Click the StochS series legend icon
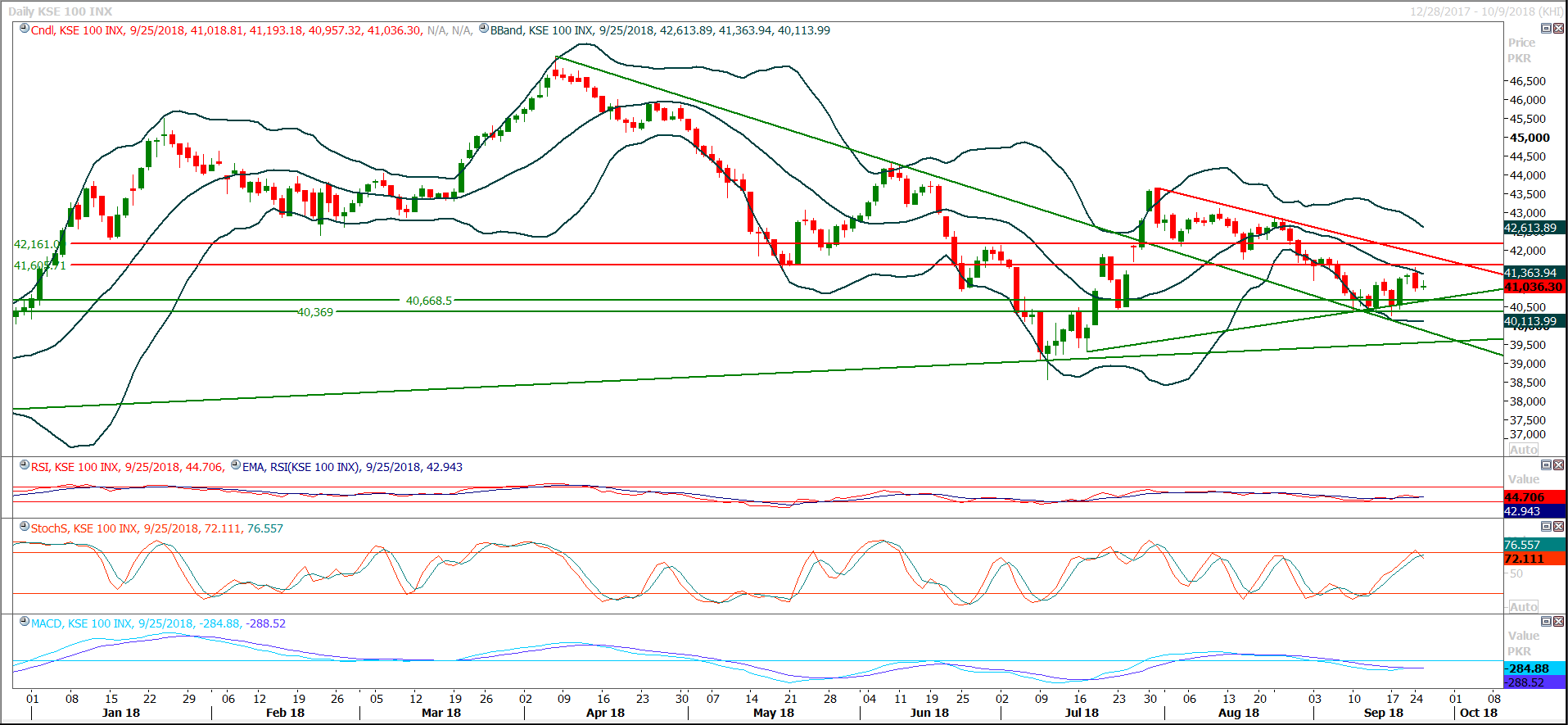 pos(25,527)
